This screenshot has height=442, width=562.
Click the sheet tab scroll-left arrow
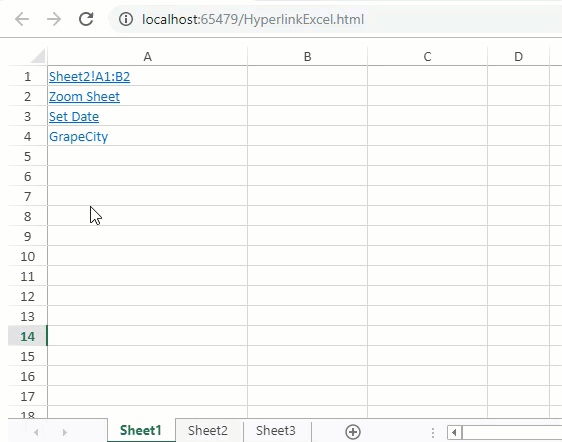pyautogui.click(x=36, y=432)
